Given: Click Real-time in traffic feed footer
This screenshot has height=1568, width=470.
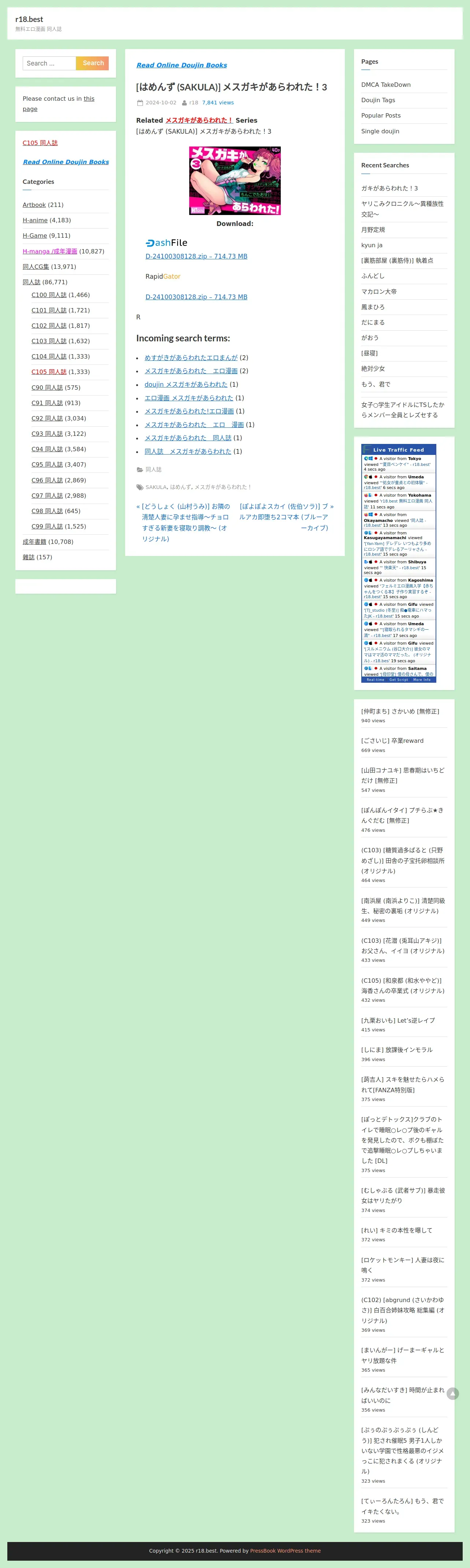Looking at the screenshot, I should tap(375, 679).
